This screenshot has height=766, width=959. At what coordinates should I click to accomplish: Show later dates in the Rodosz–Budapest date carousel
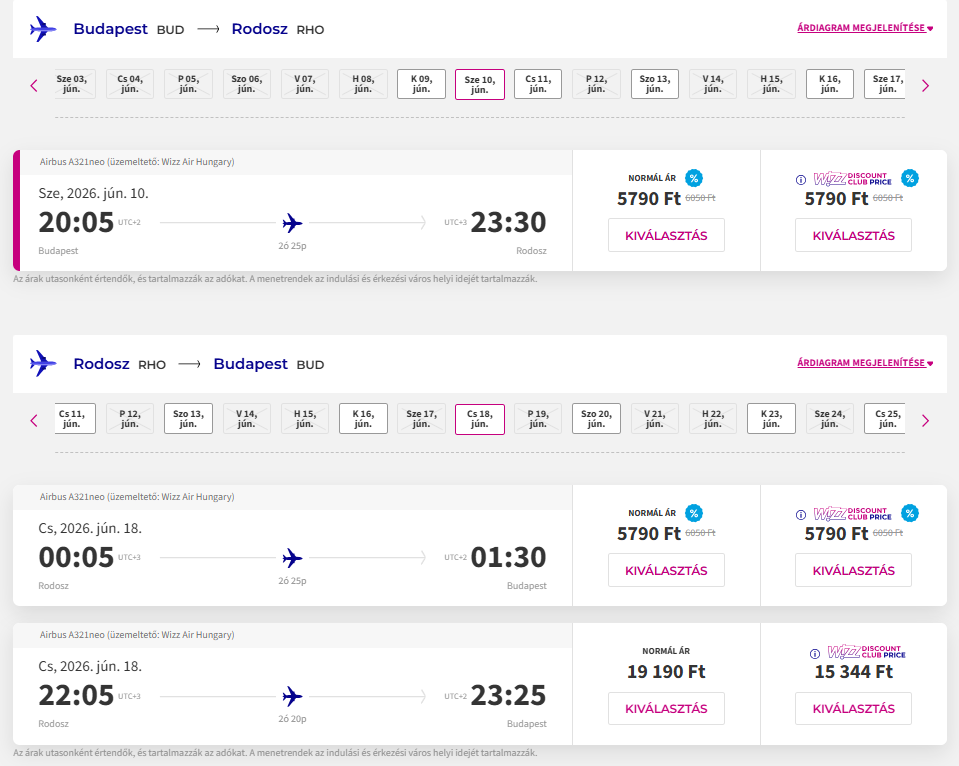click(x=925, y=421)
